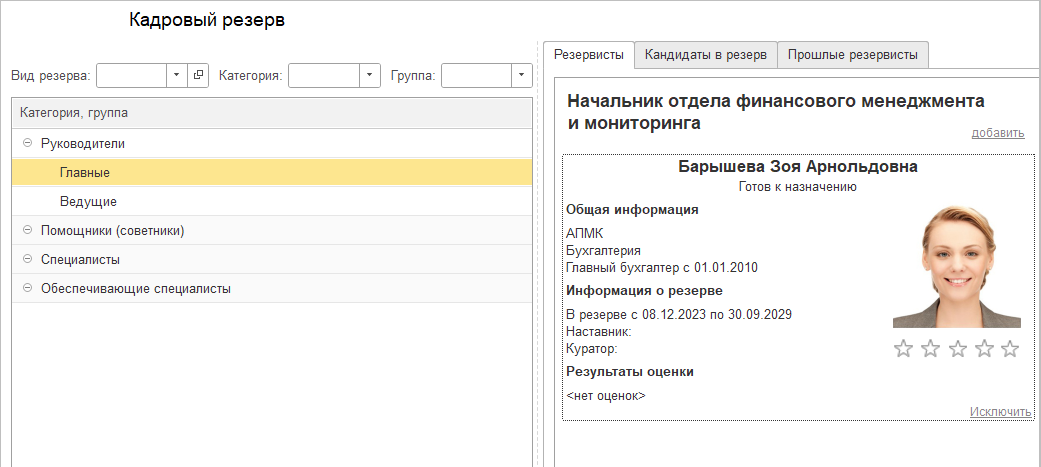Expand the Специалисты category

[x=27, y=260]
